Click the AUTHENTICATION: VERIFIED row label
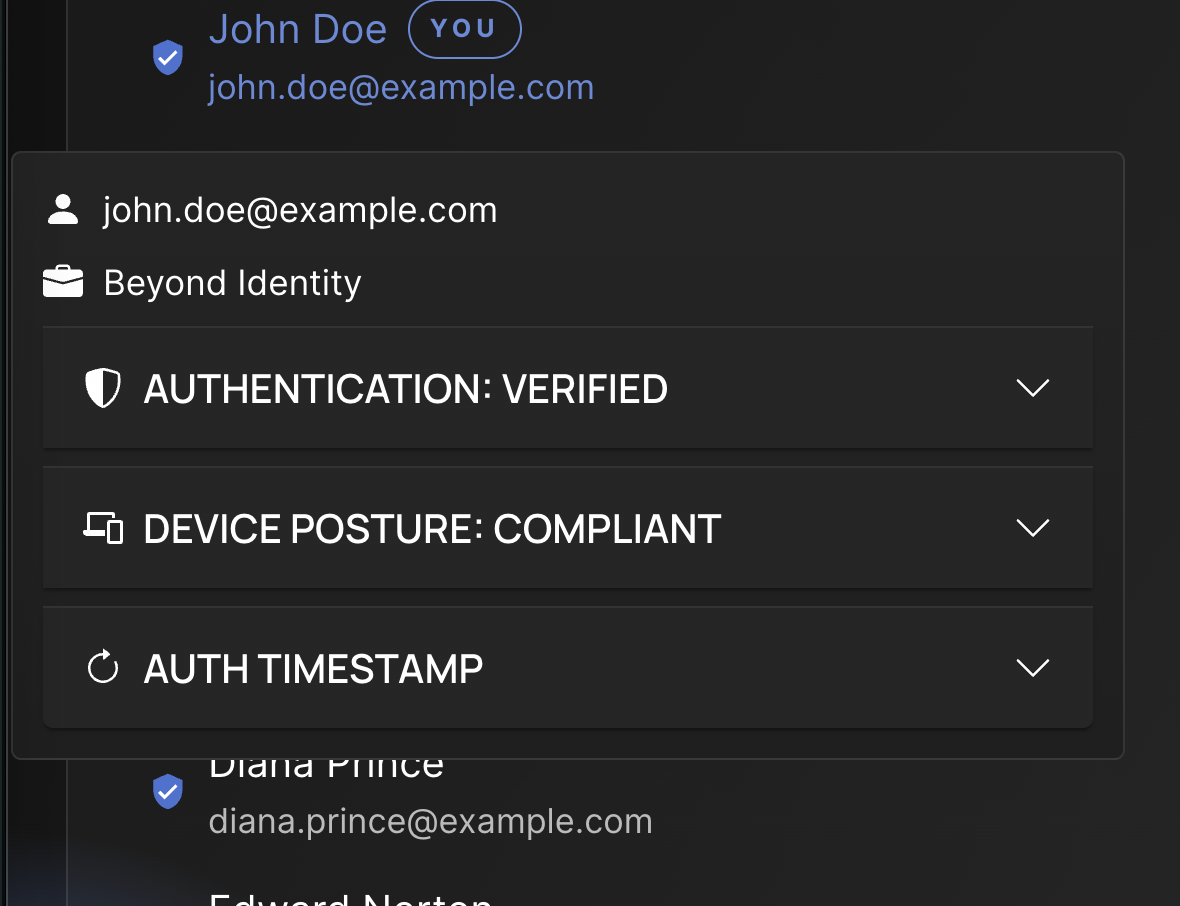 [405, 388]
